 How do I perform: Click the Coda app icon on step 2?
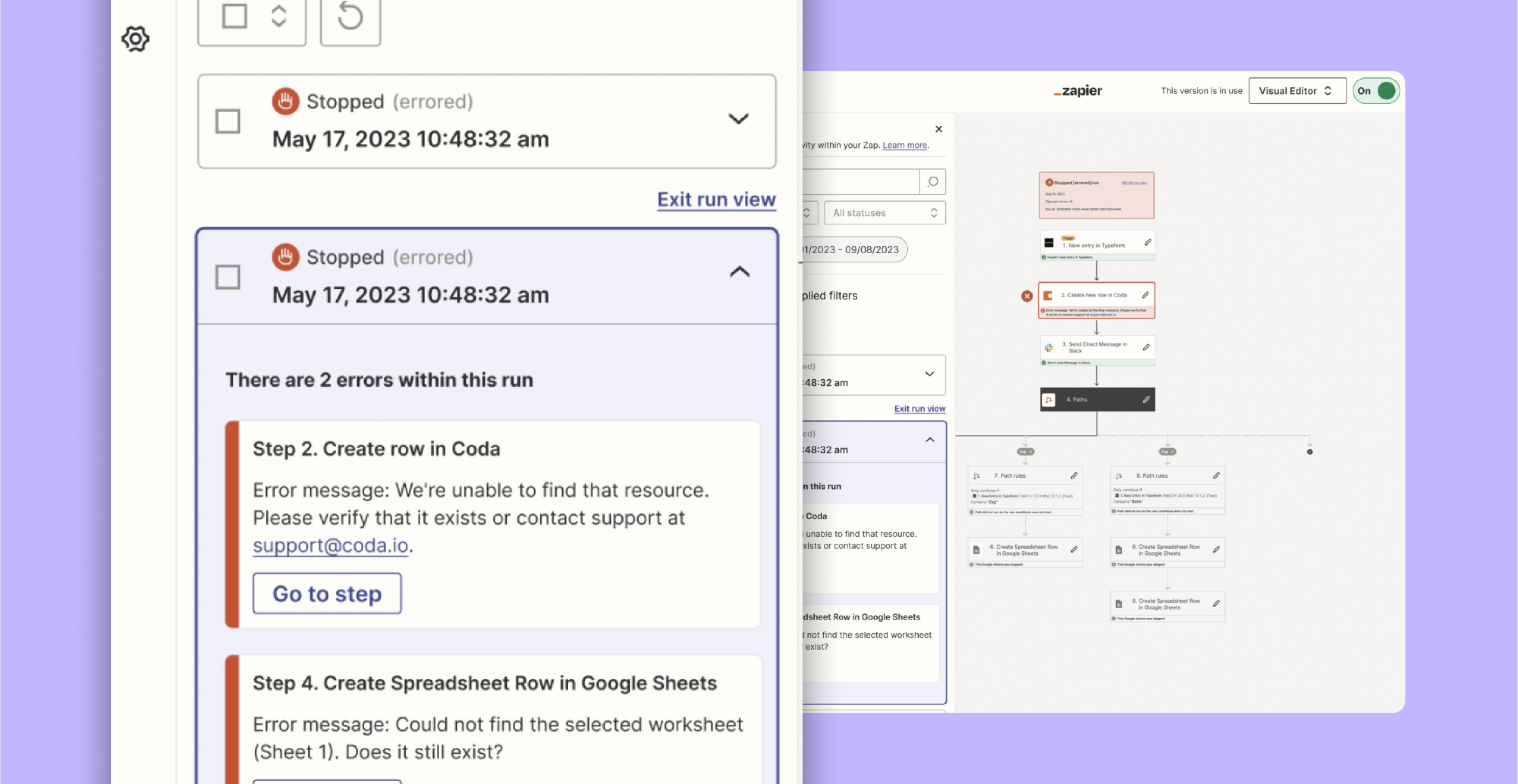pos(1048,296)
